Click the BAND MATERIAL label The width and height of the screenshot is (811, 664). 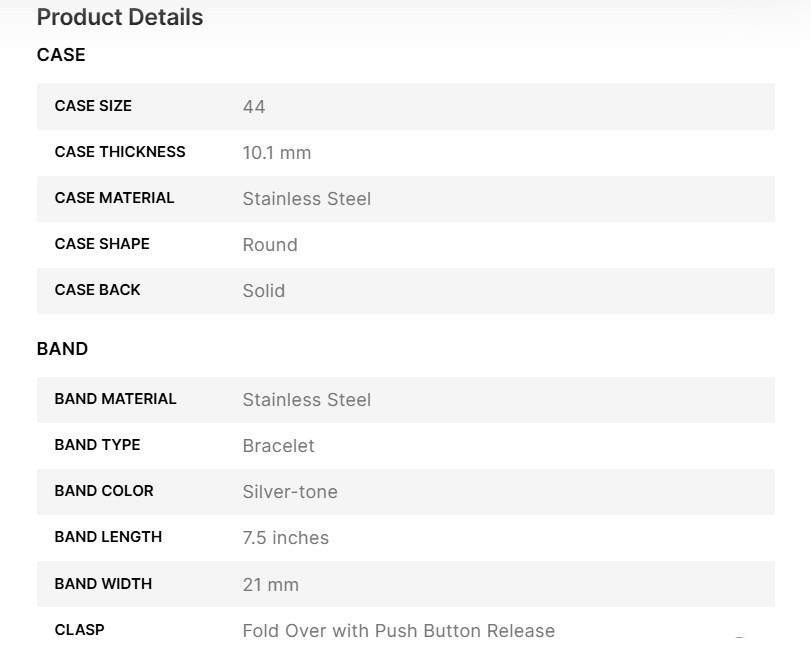pyautogui.click(x=115, y=399)
